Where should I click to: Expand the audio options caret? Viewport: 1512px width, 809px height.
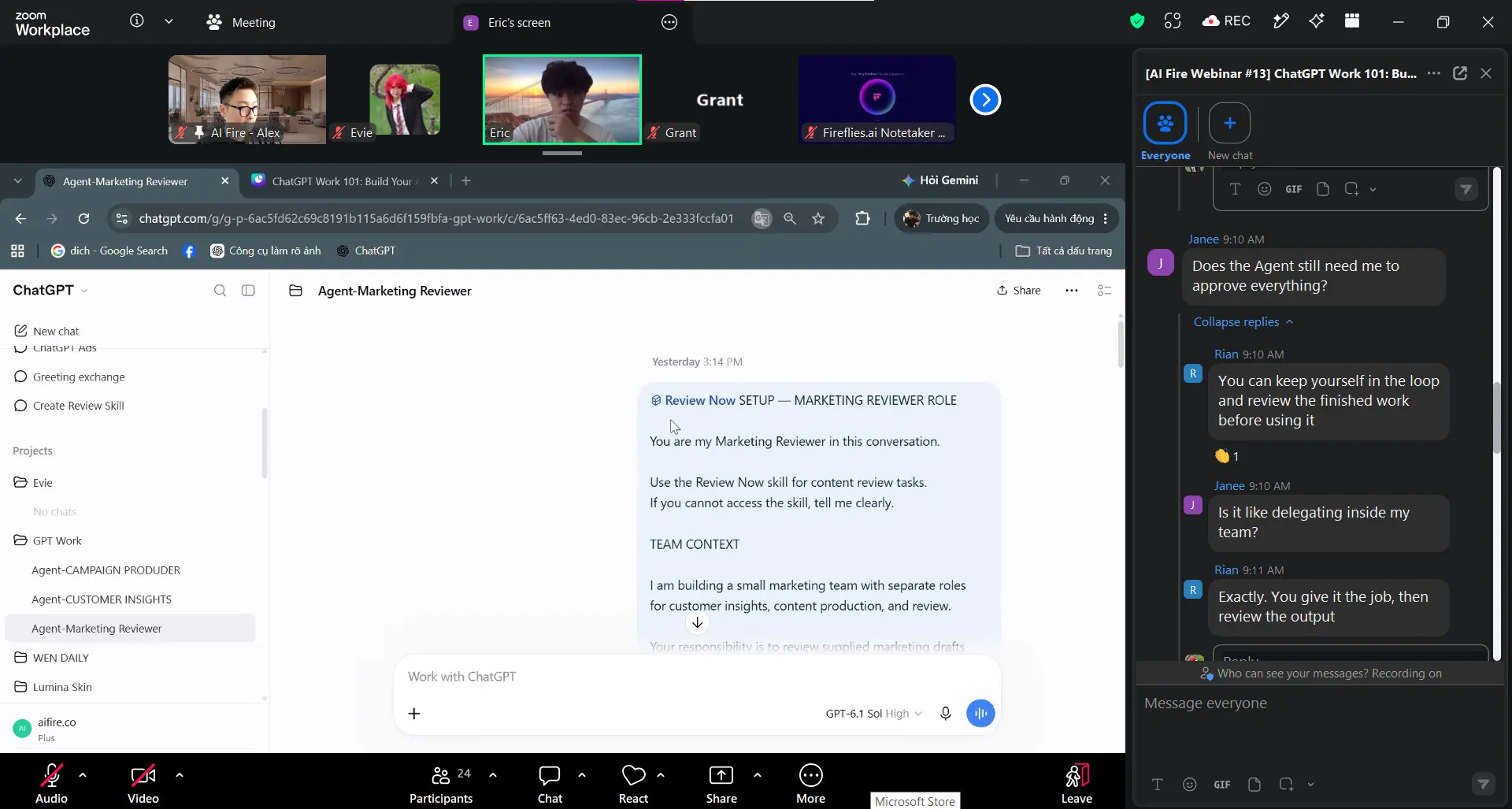point(83,775)
